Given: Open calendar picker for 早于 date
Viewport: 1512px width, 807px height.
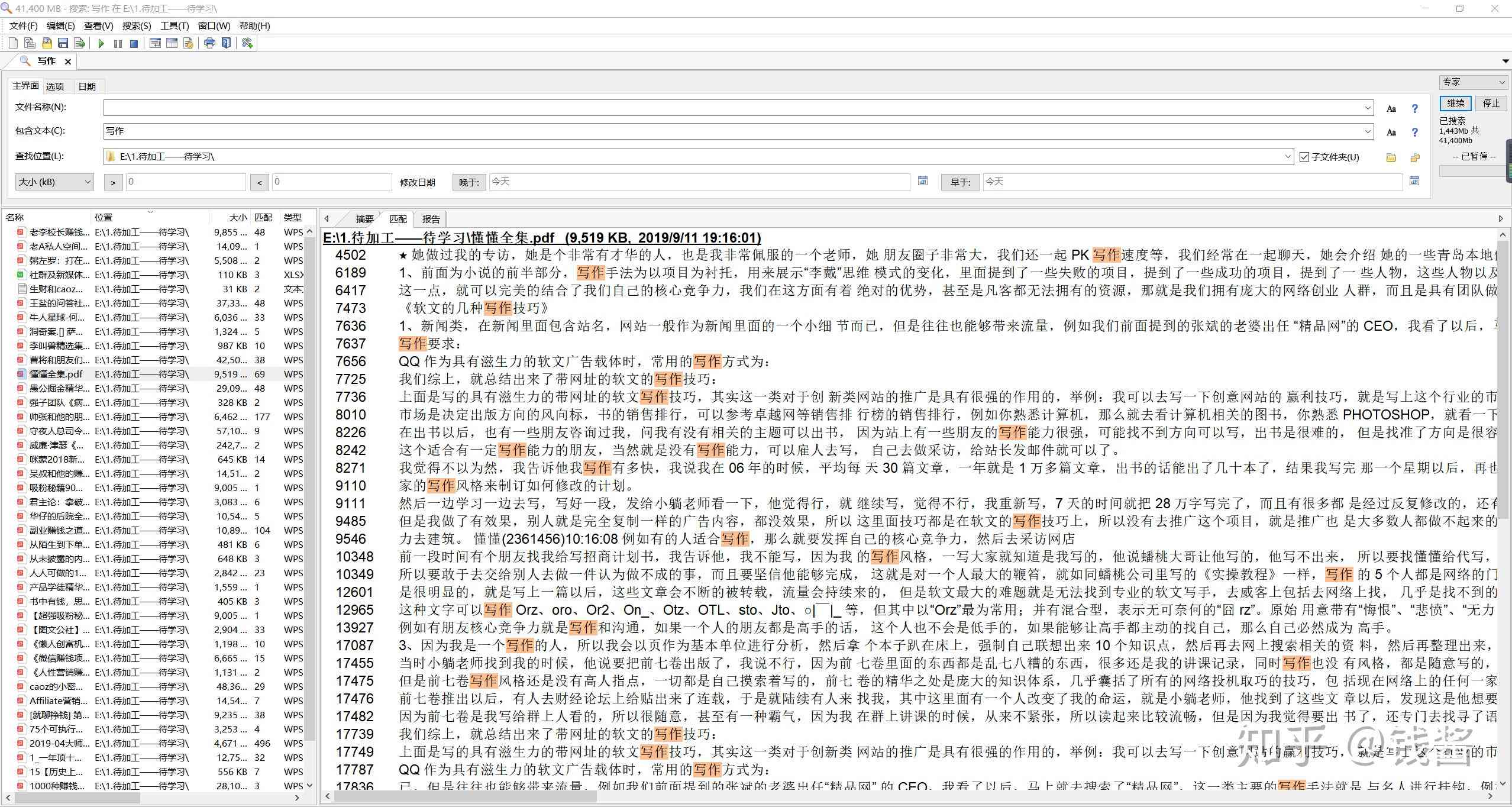Looking at the screenshot, I should pyautogui.click(x=1414, y=181).
